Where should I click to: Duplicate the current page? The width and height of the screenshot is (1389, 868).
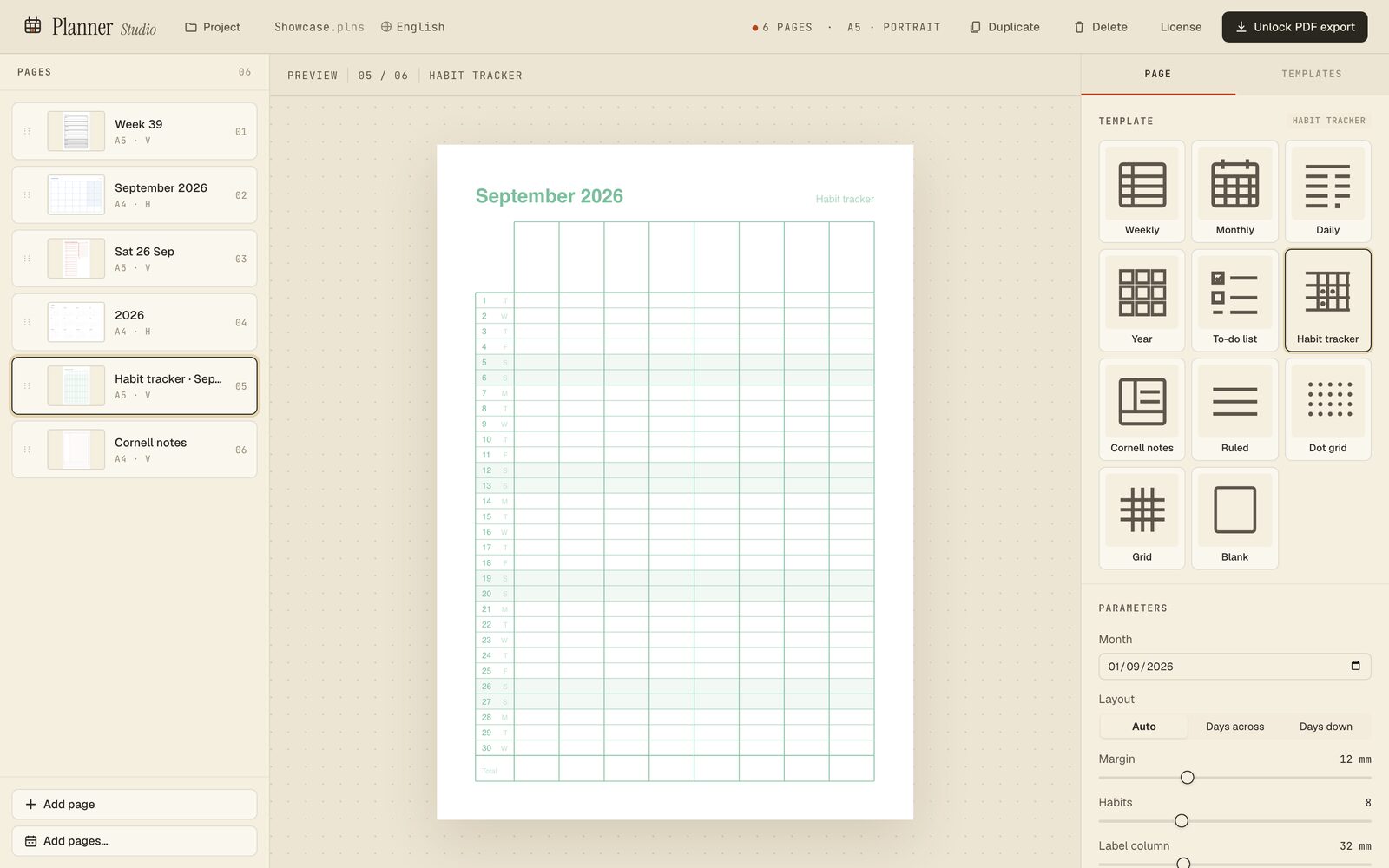1004,27
